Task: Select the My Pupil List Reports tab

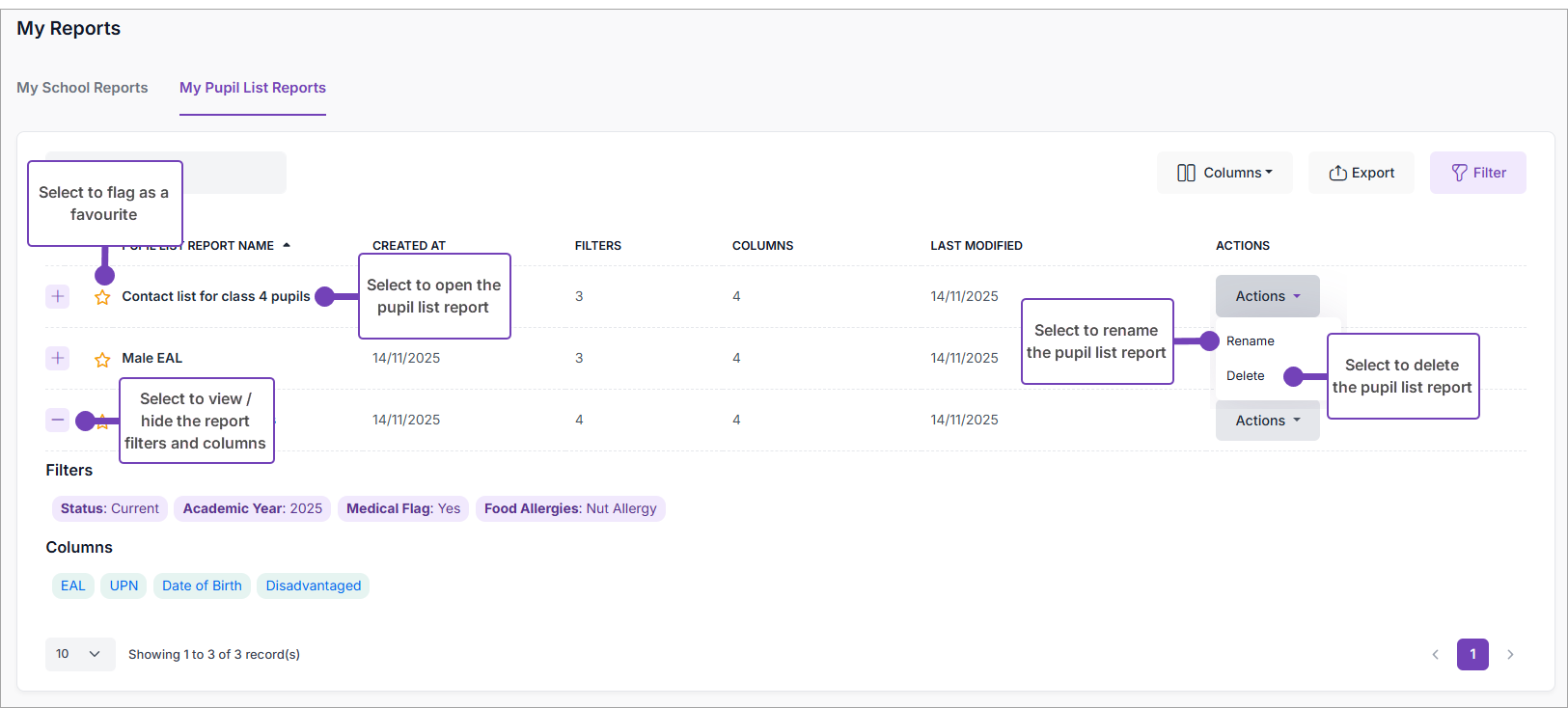Action: (253, 88)
